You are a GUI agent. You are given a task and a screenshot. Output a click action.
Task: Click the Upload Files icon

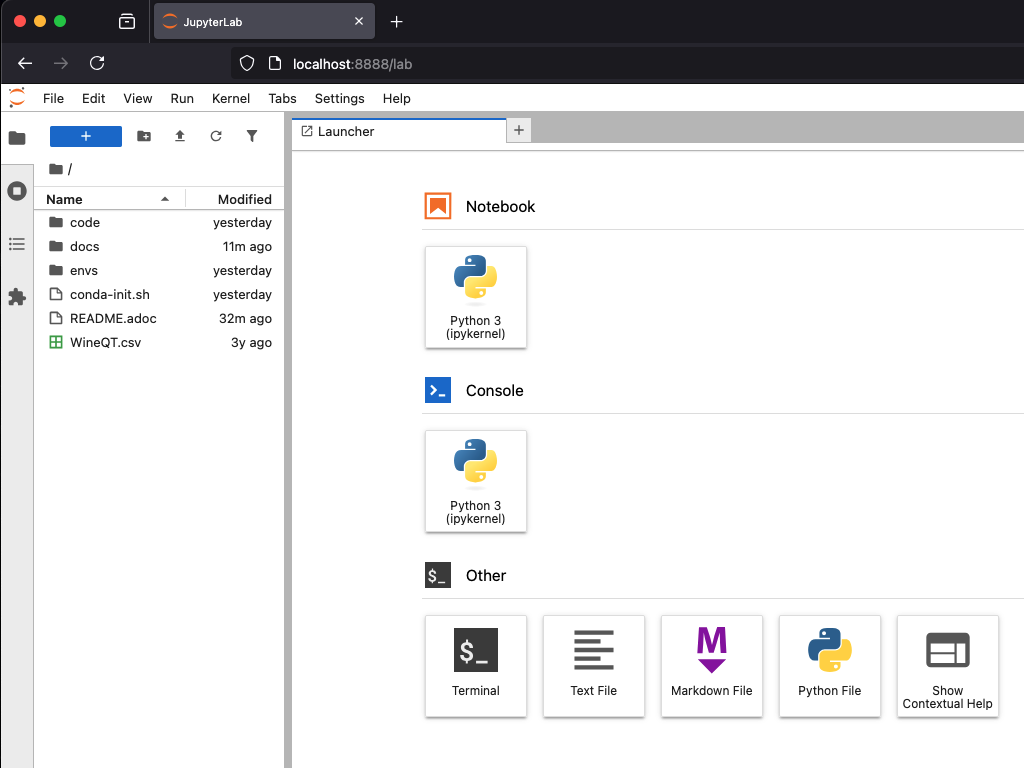[180, 136]
